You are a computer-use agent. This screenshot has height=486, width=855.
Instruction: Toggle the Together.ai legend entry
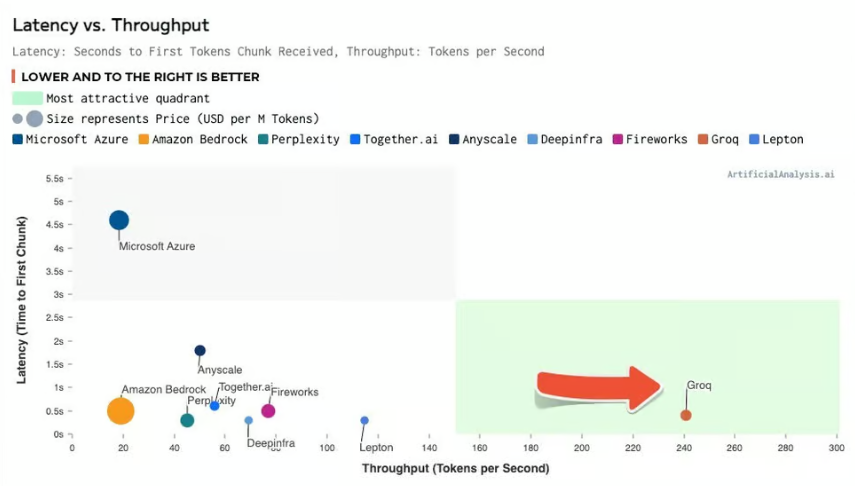(394, 139)
